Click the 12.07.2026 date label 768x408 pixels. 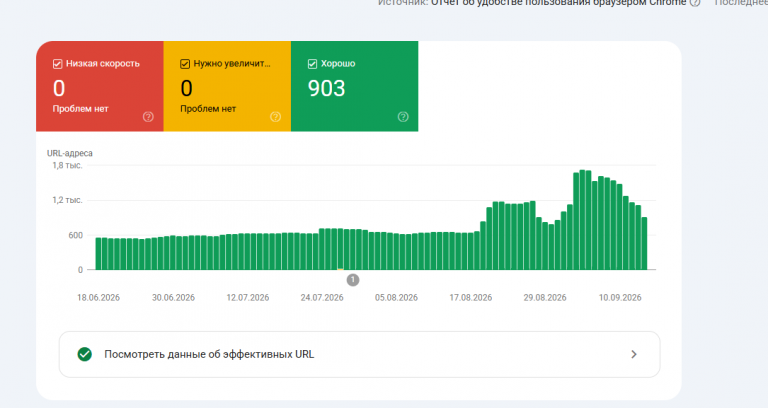[248, 297]
